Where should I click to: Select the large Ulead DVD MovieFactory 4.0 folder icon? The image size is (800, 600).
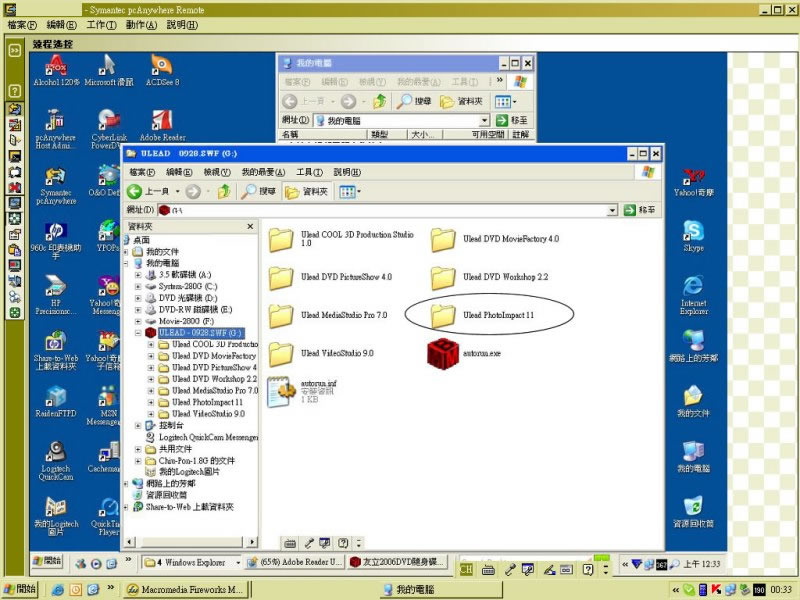pyautogui.click(x=443, y=240)
